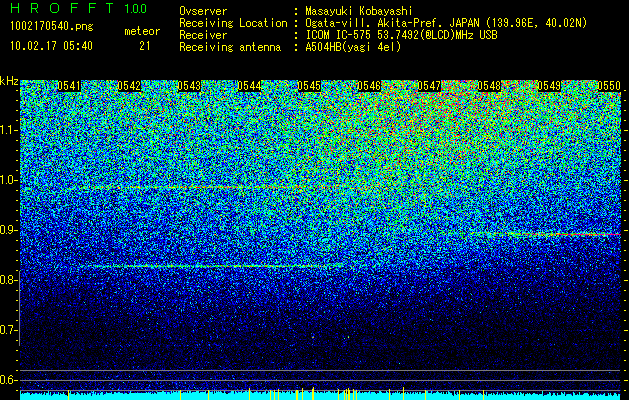Click the 'meteor' label
The width and height of the screenshot is (629, 400).
pos(142,31)
